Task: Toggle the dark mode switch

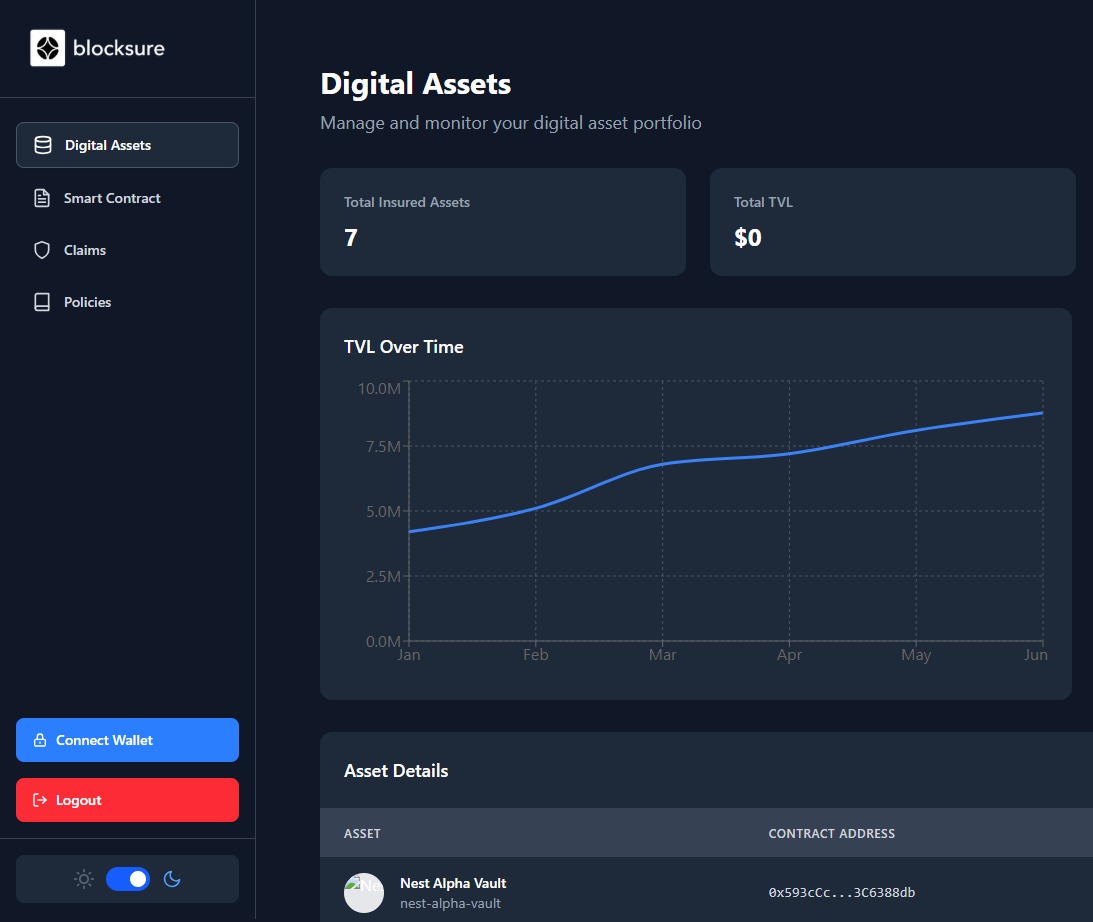Action: 127,878
